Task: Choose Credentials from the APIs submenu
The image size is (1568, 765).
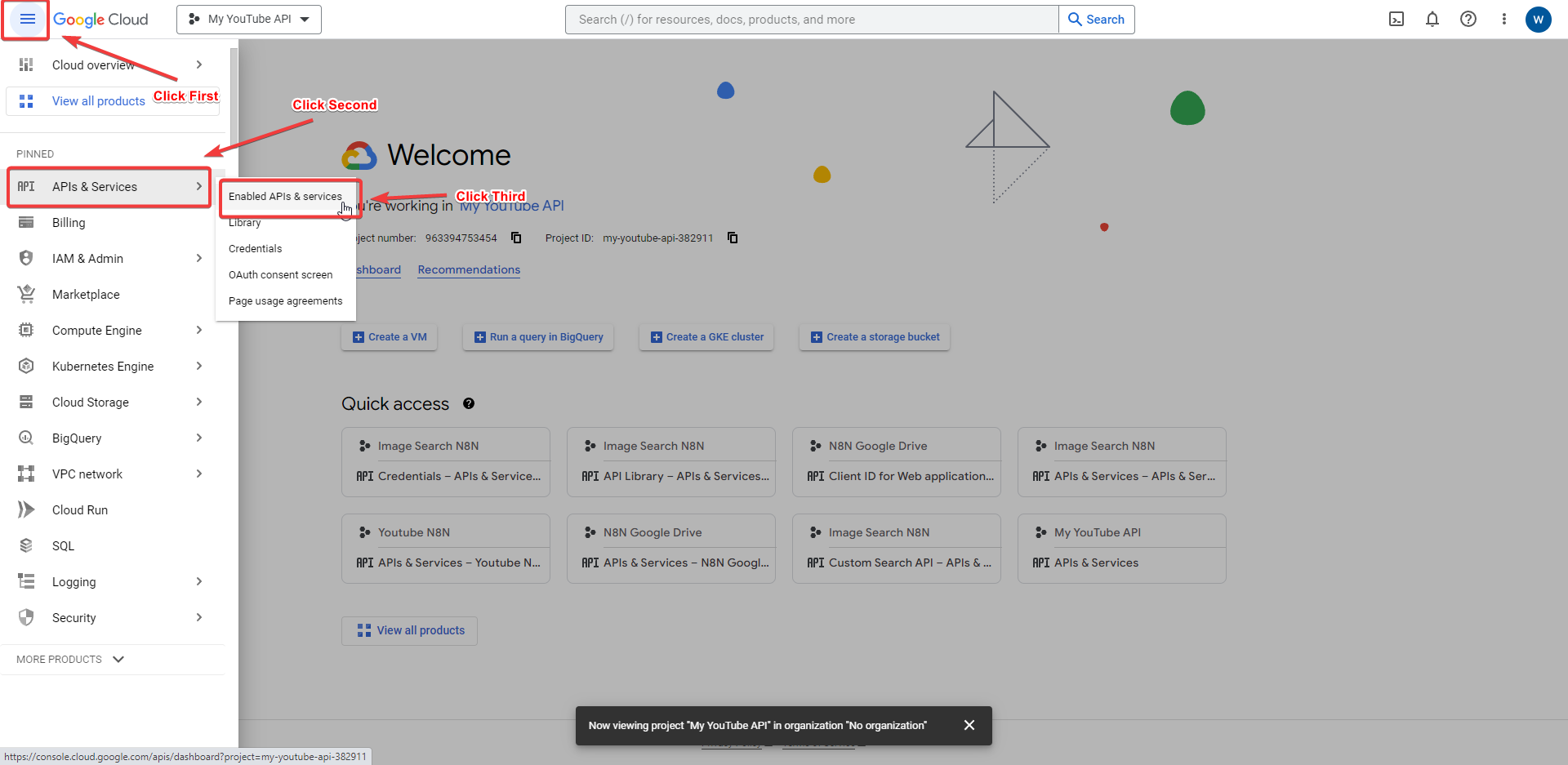Action: coord(255,249)
